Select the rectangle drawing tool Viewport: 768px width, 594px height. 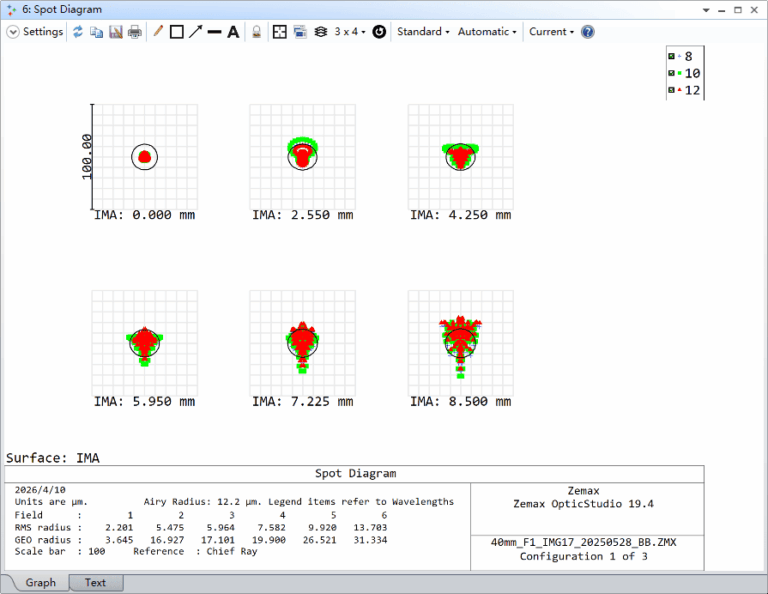pyautogui.click(x=177, y=32)
